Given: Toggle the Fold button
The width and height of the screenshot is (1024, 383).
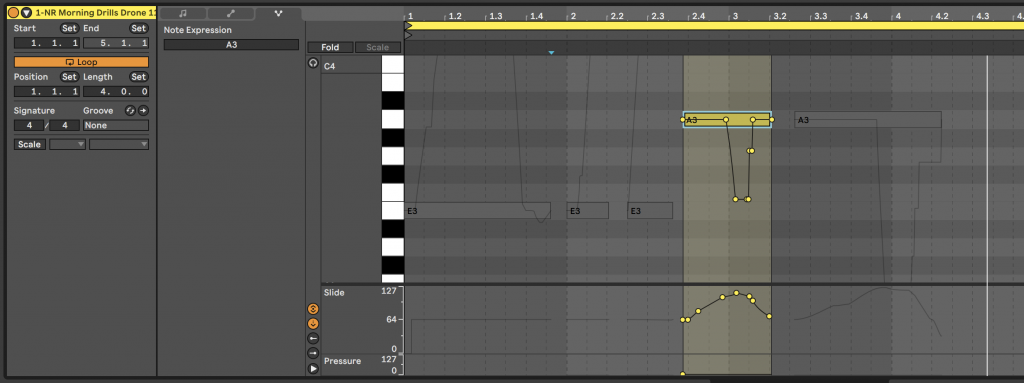Looking at the screenshot, I should pyautogui.click(x=330, y=47).
